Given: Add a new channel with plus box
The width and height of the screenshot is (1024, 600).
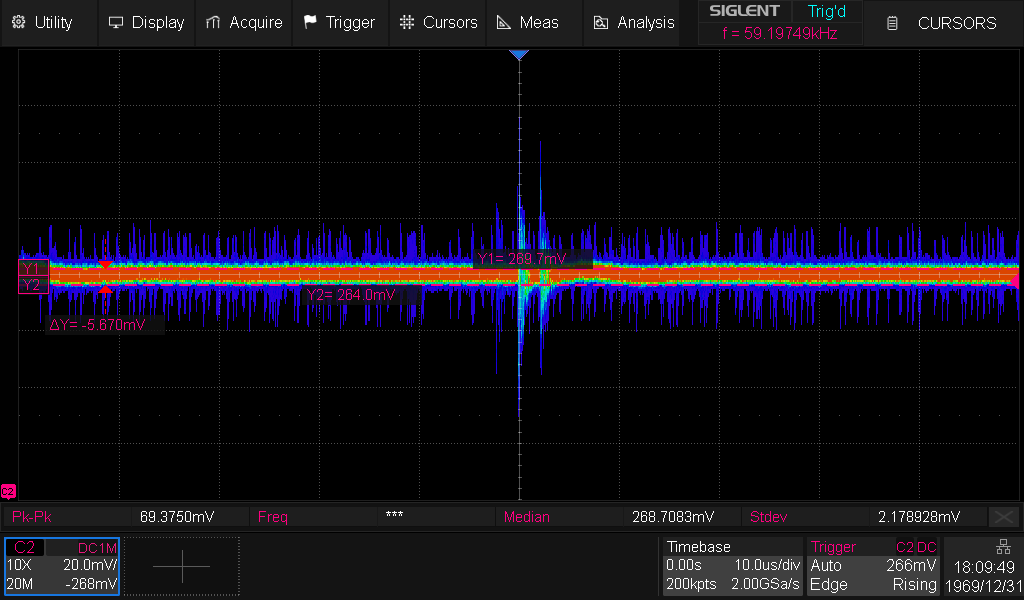Looking at the screenshot, I should click(x=182, y=566).
